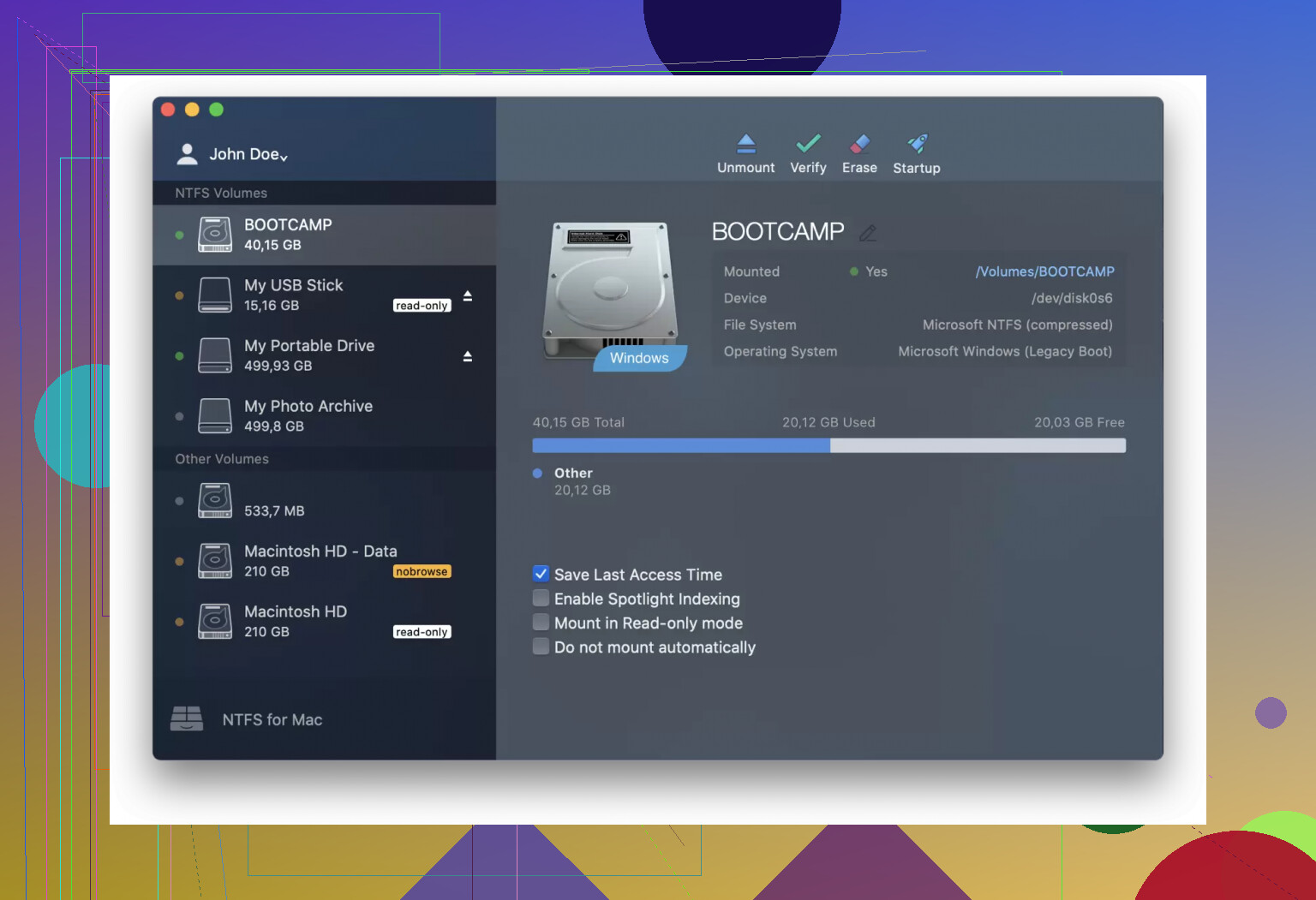Click the Startup rocket icon

917,143
